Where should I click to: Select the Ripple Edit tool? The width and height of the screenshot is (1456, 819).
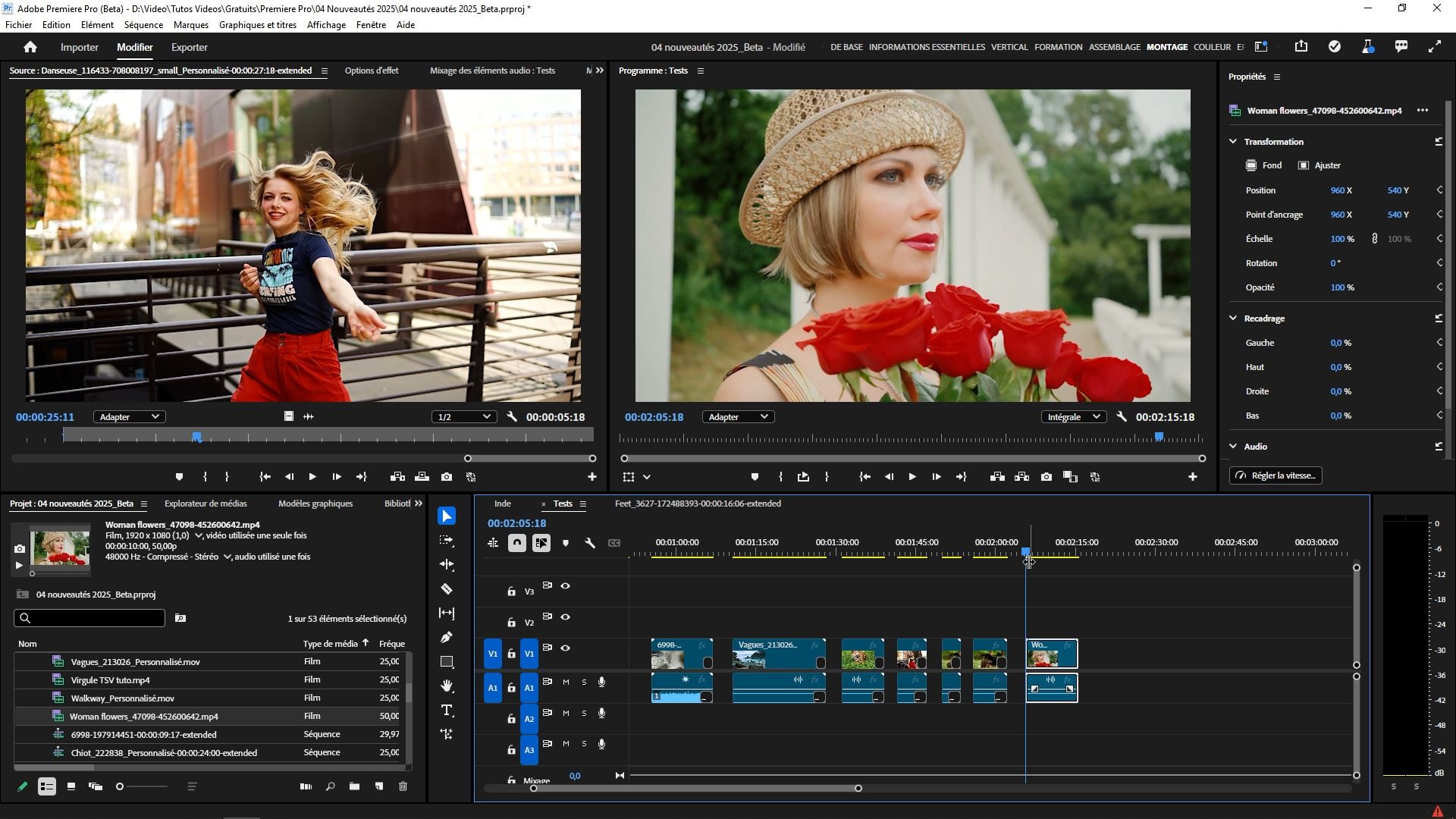coord(447,565)
